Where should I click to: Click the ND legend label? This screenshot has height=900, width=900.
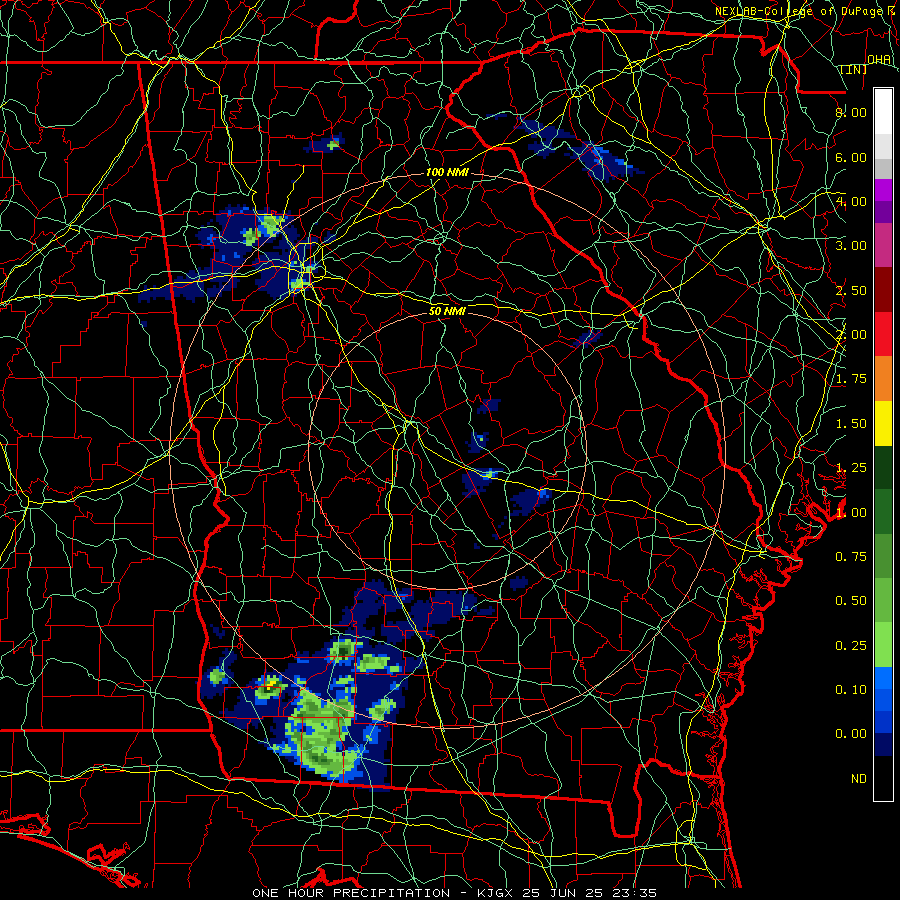[859, 779]
